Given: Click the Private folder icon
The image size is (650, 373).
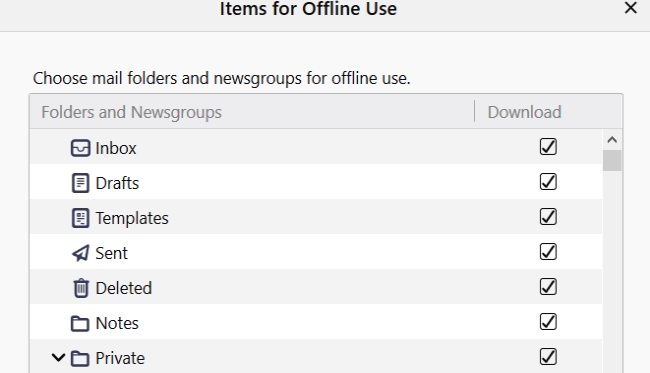Looking at the screenshot, I should (x=80, y=358).
